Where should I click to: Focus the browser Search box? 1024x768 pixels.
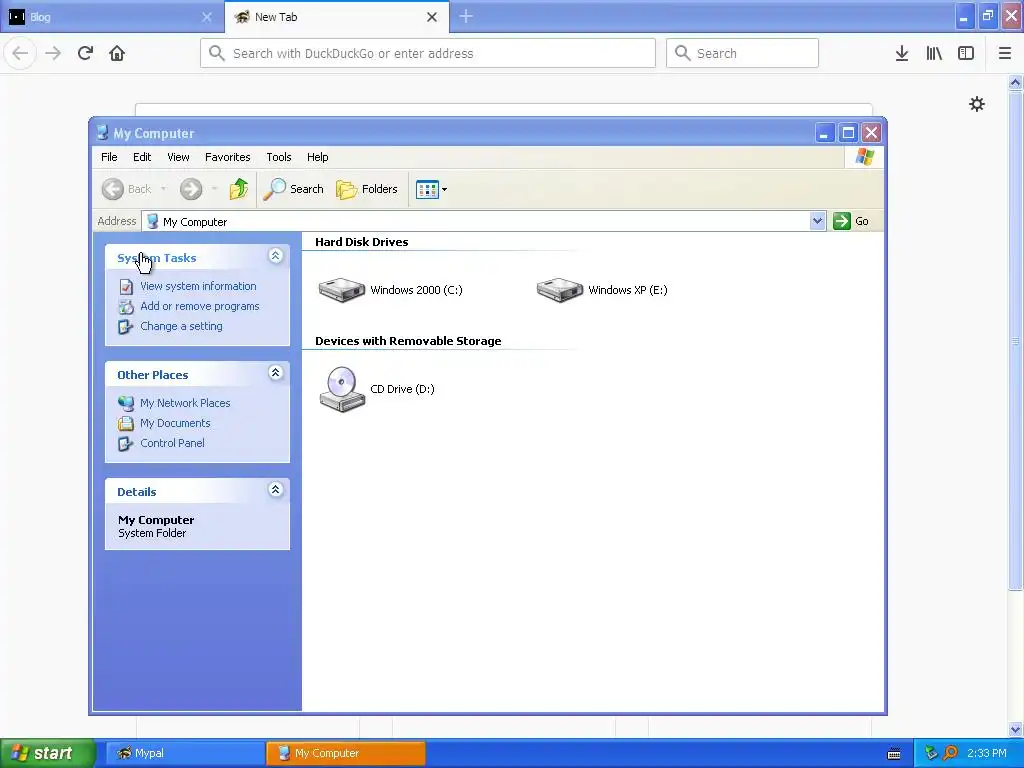tap(743, 54)
